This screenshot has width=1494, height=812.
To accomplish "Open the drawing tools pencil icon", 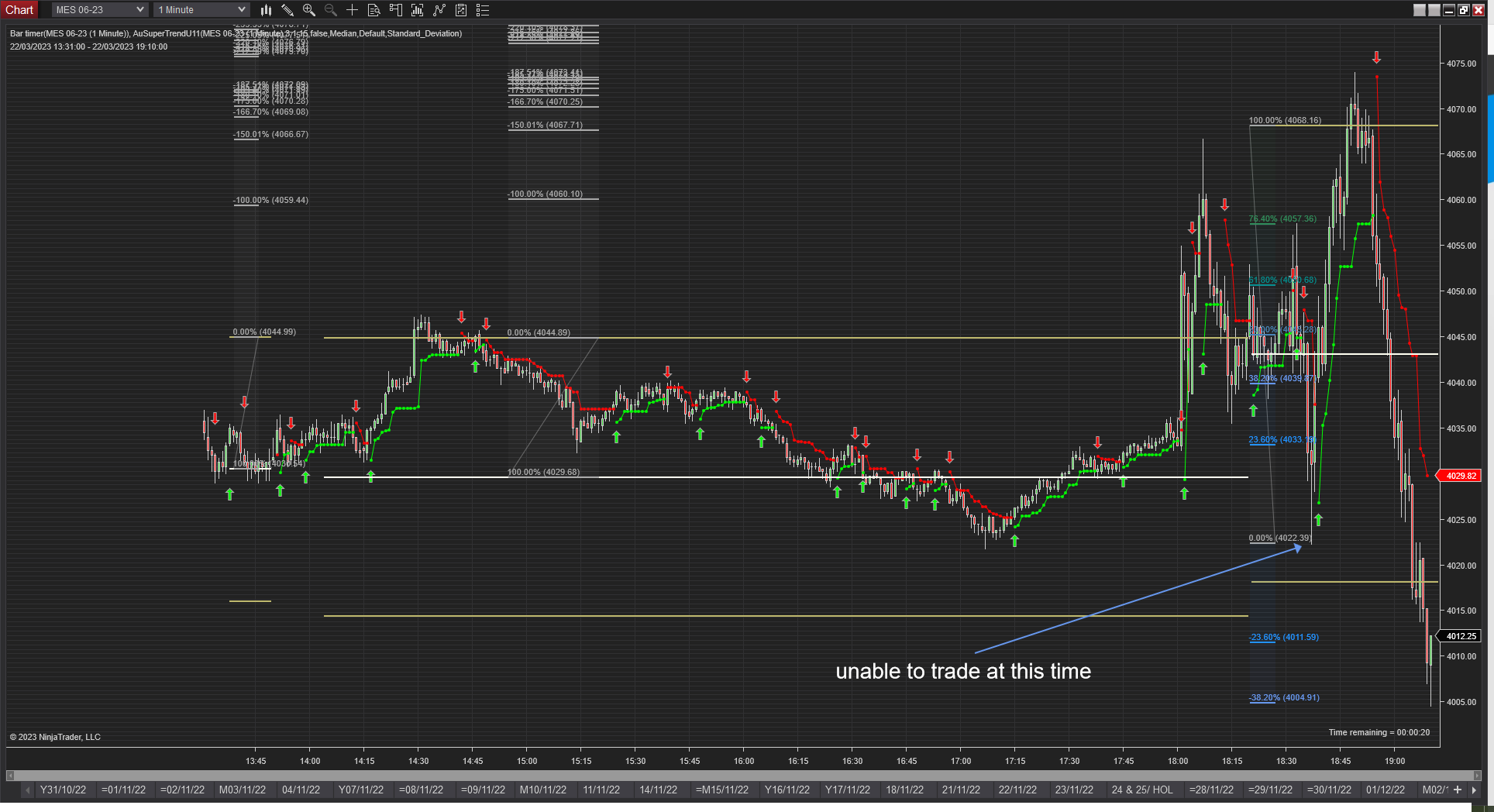I will pyautogui.click(x=287, y=10).
